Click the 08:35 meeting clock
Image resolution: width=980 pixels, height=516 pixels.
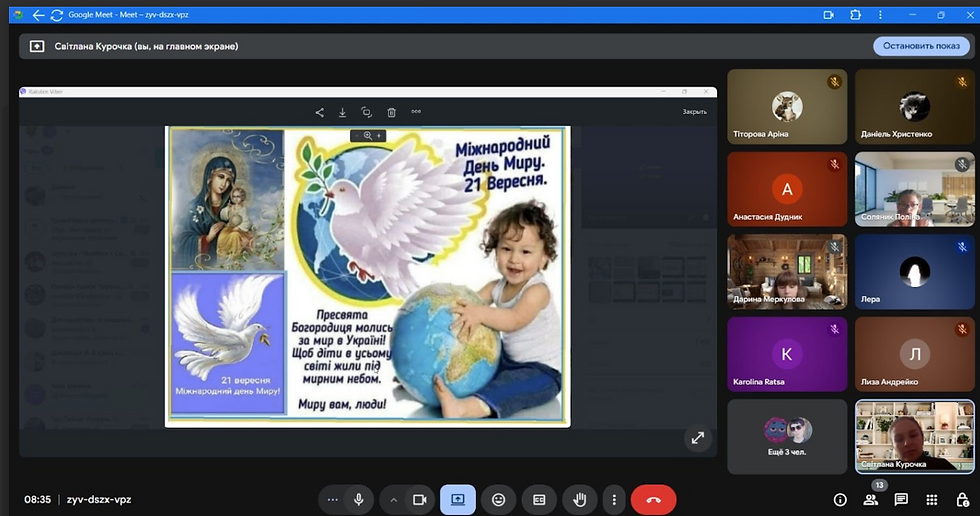click(x=38, y=500)
